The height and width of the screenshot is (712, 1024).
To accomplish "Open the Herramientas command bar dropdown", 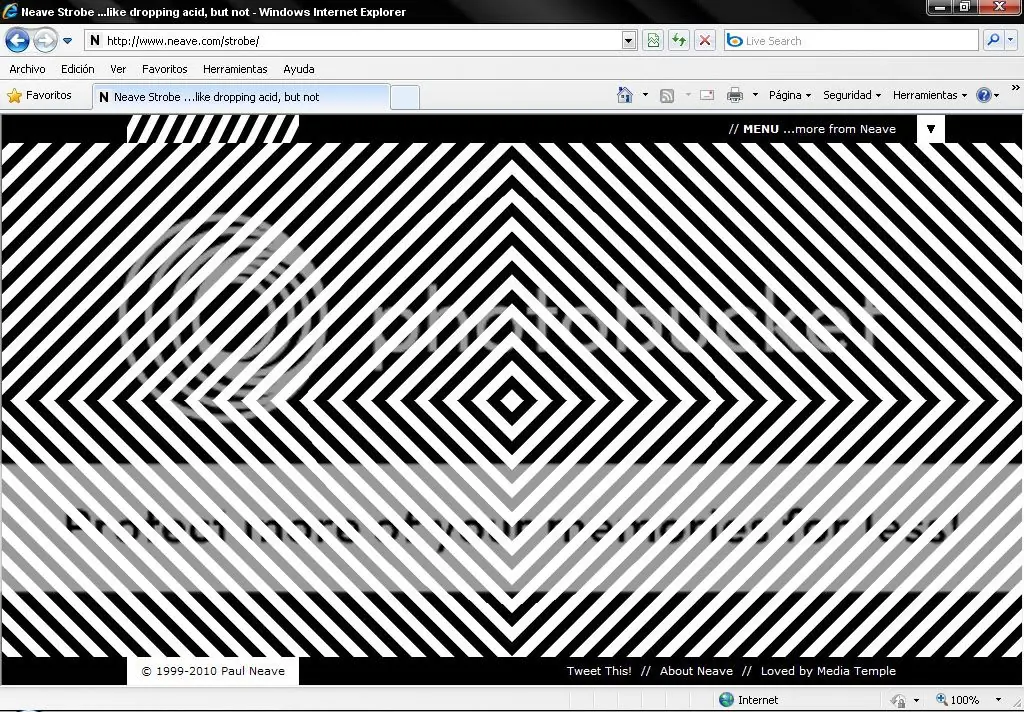I will tap(929, 95).
